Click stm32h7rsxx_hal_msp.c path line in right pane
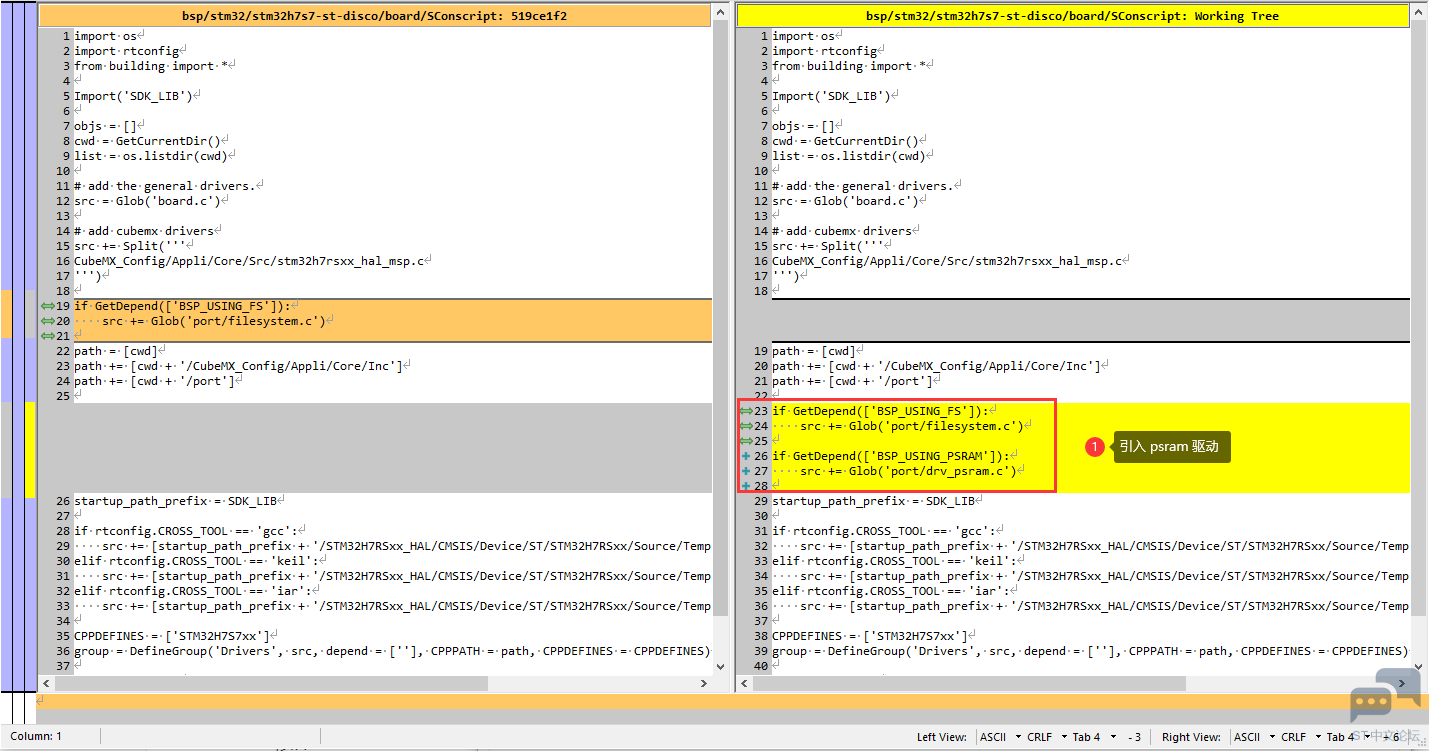The image size is (1429, 751). (947, 261)
